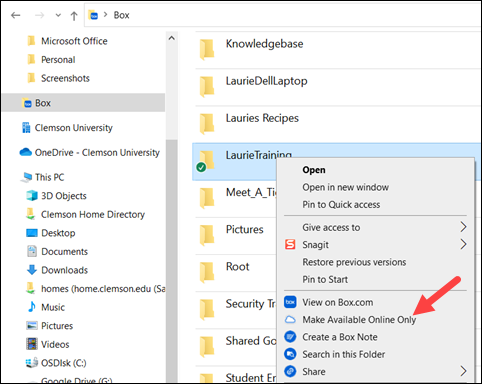Go up one folder level
This screenshot has width=482, height=384.
[74, 15]
